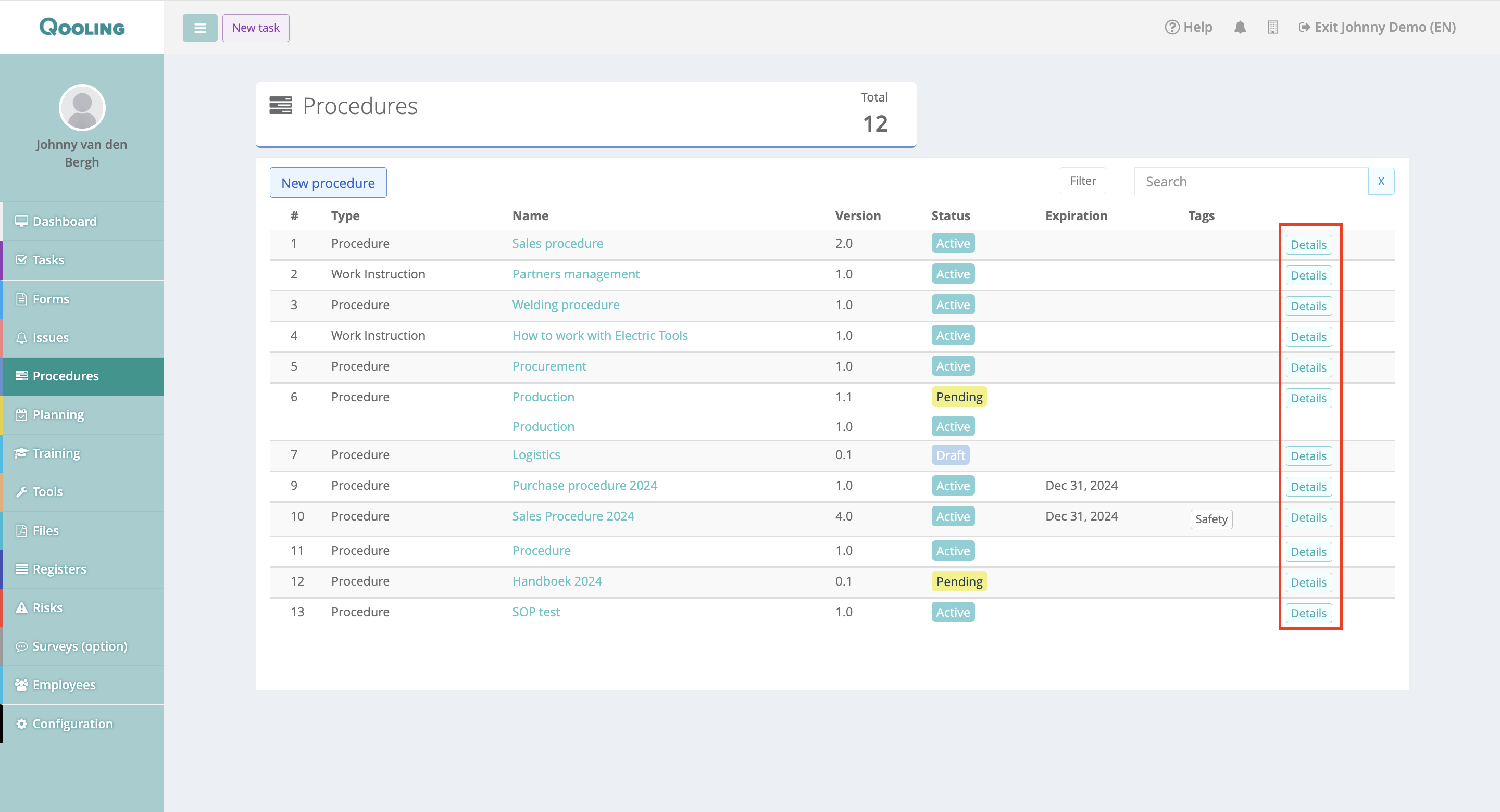Click the user avatar picture
The height and width of the screenshot is (812, 1500).
click(x=82, y=108)
